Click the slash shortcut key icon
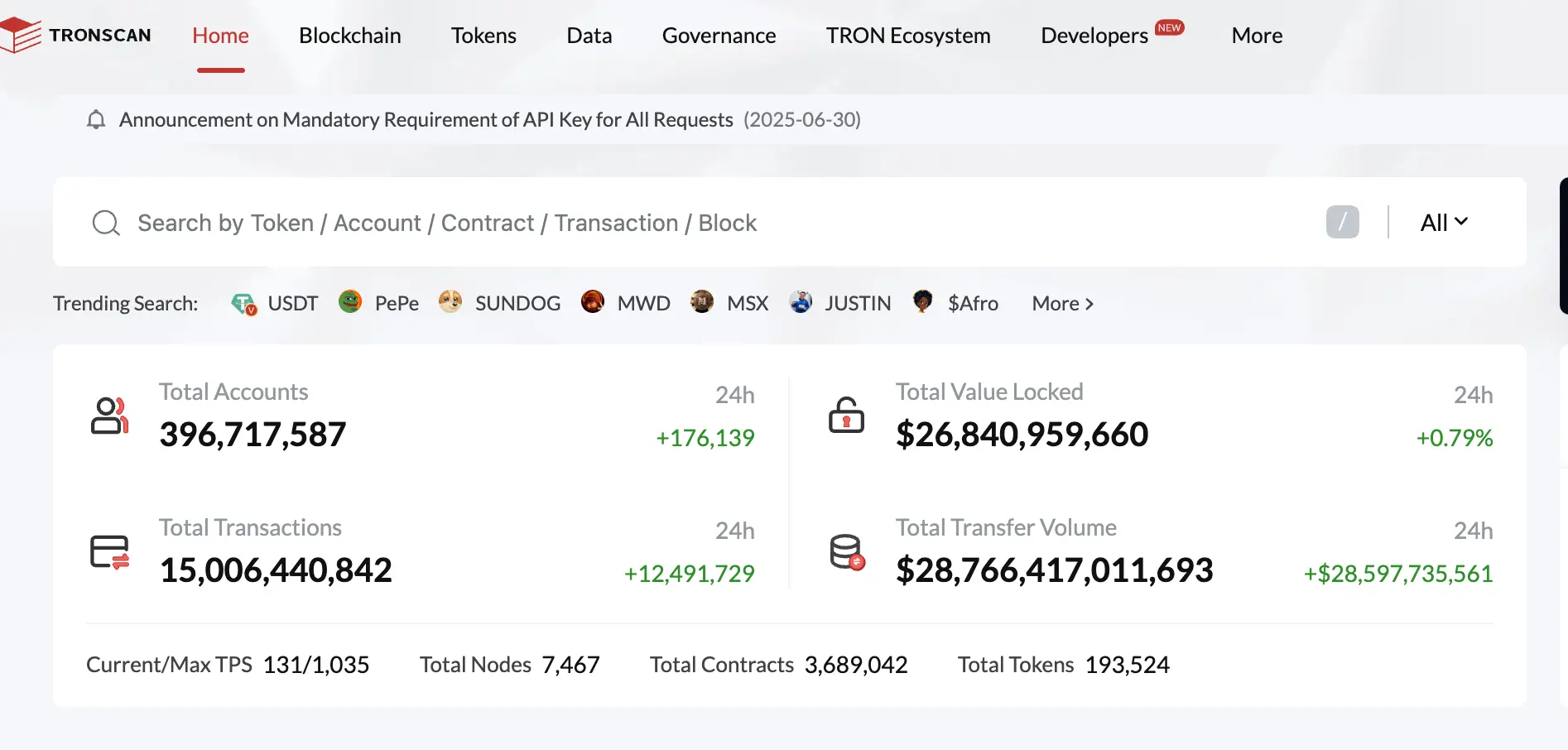 coord(1342,222)
